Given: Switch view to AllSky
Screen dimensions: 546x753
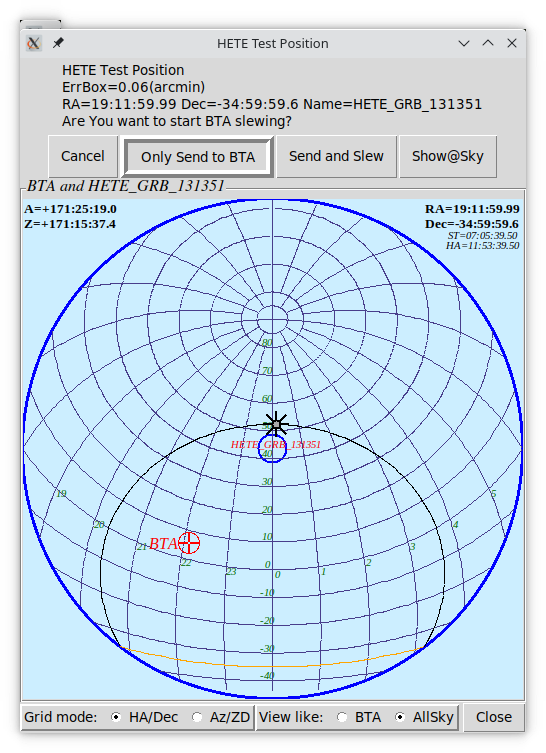Looking at the screenshot, I should pos(400,717).
